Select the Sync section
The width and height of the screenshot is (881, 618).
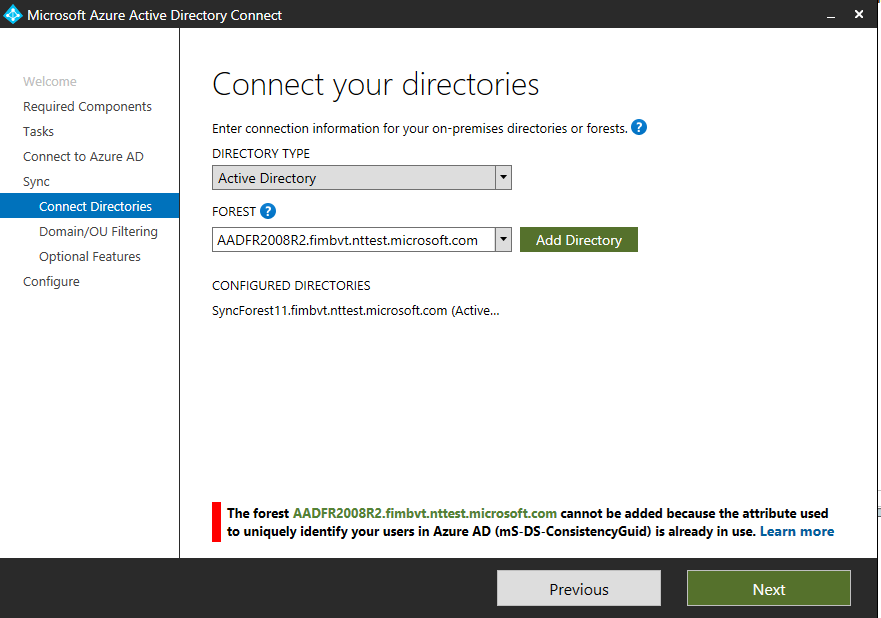pos(36,181)
